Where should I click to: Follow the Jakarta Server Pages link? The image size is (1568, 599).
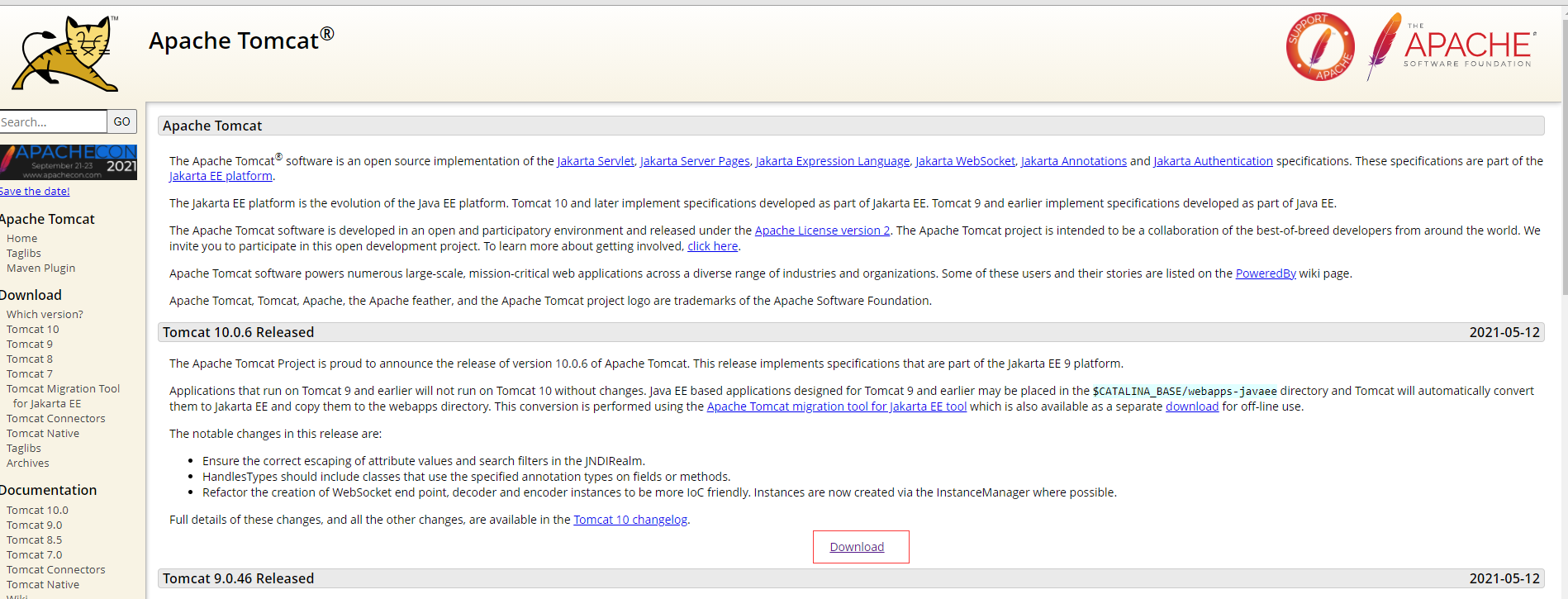point(695,161)
